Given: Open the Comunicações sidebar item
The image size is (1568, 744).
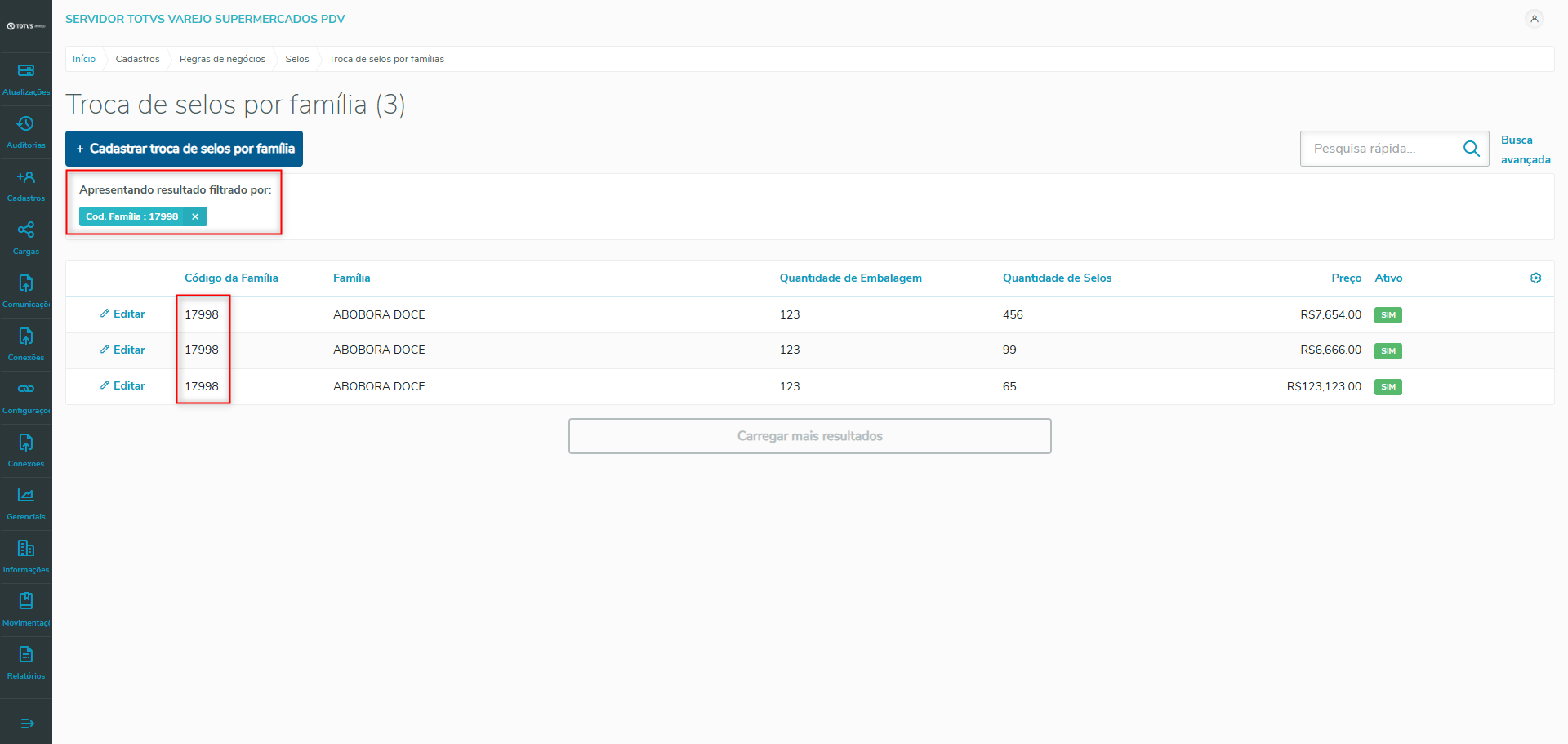Looking at the screenshot, I should pos(26,292).
